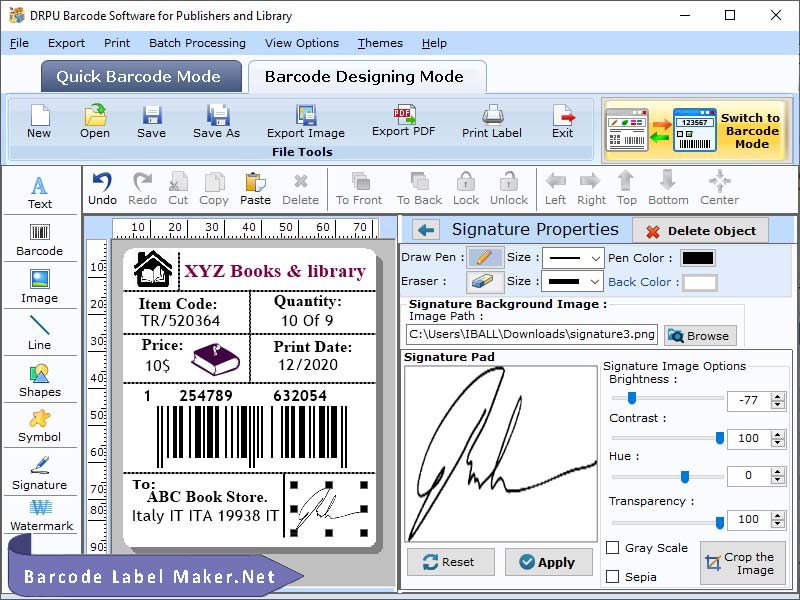Click the Image Path input field
The image size is (800, 600).
532,335
